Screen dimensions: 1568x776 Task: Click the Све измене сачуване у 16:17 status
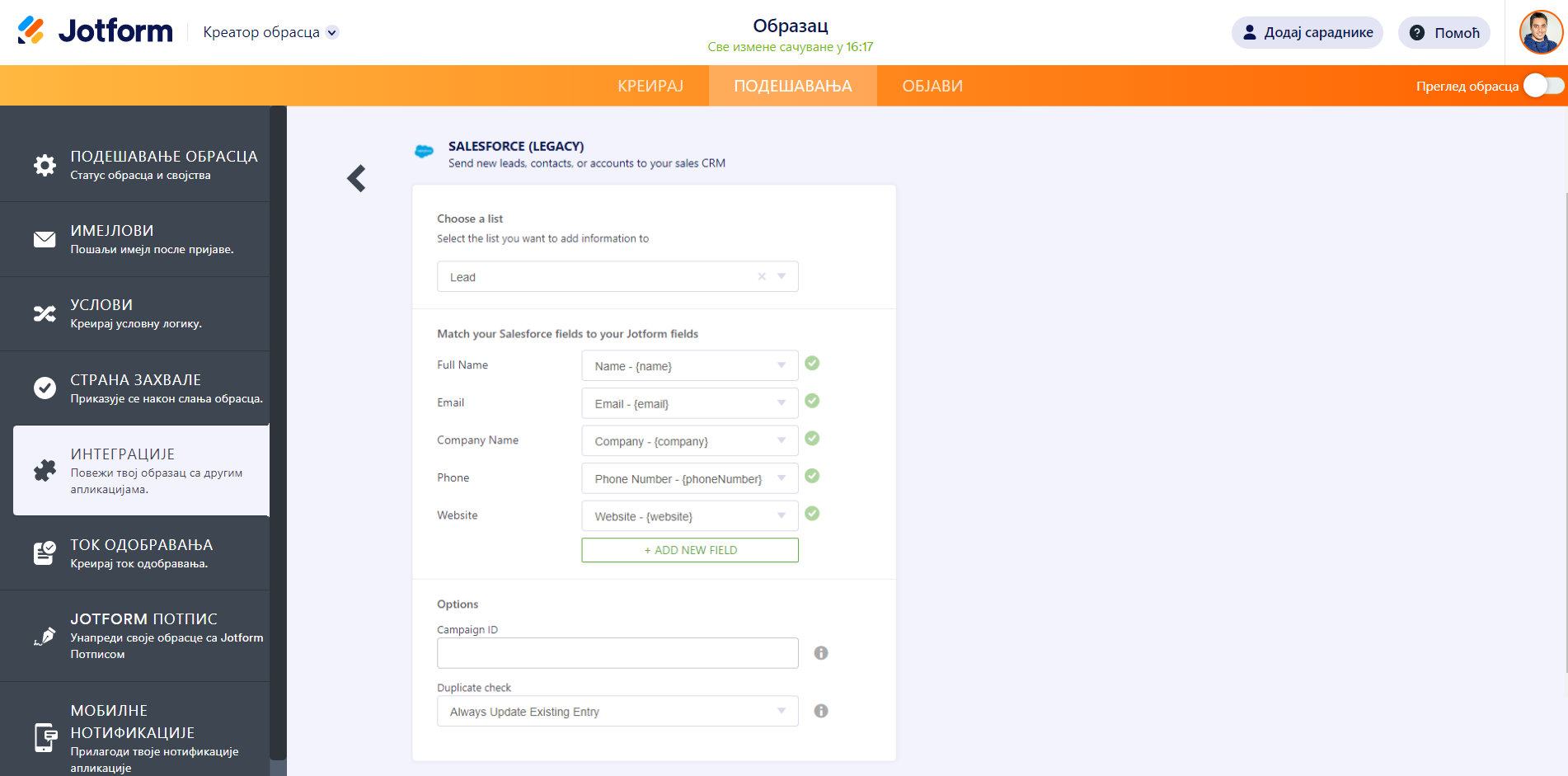click(x=791, y=47)
